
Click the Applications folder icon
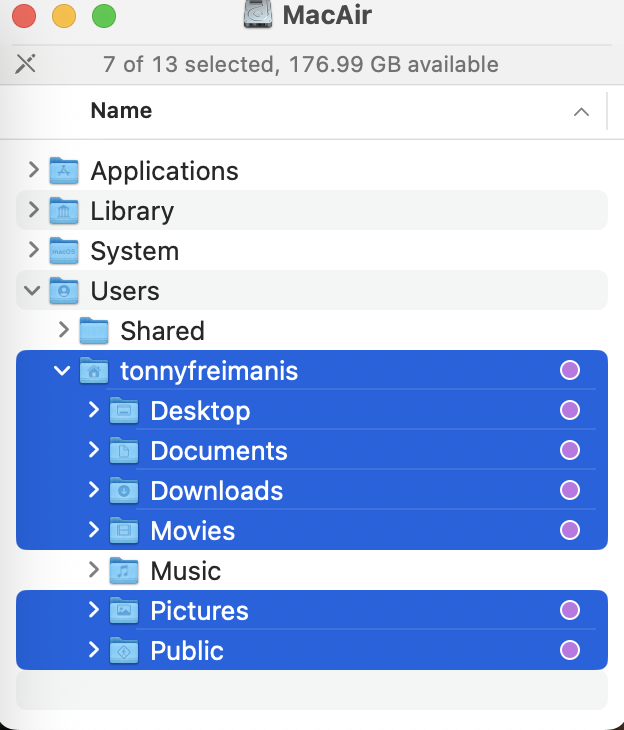tap(64, 171)
